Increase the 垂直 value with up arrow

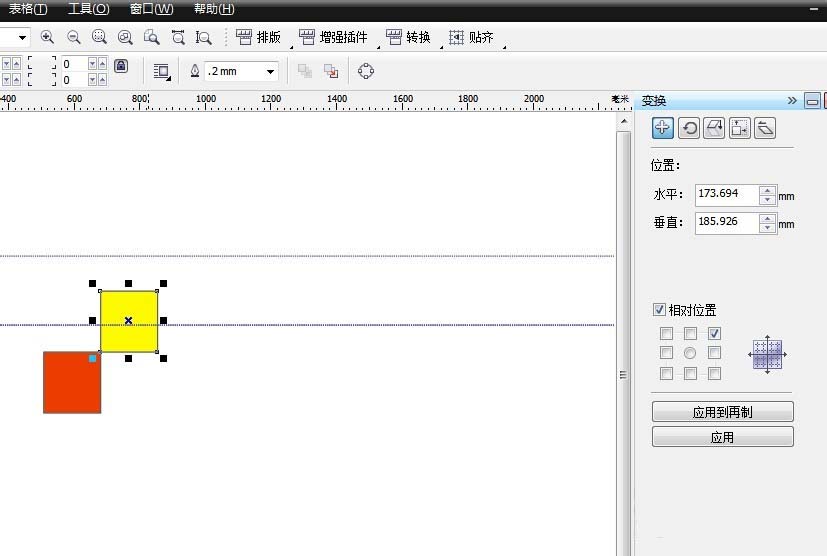tap(767, 218)
